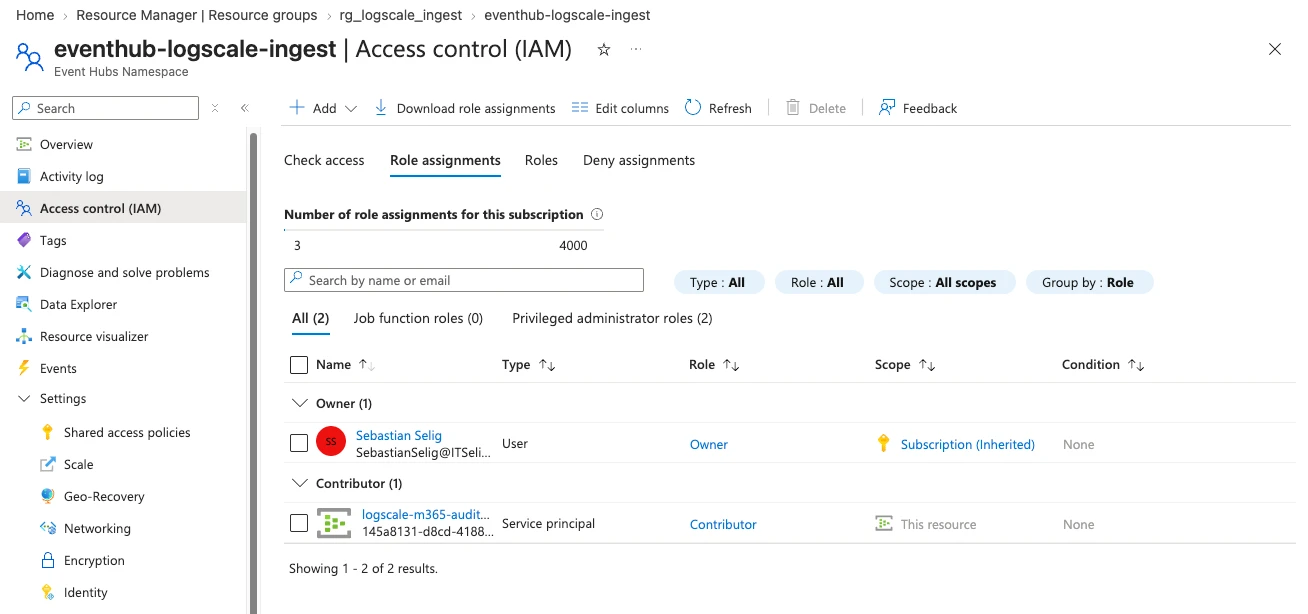Open the Group by : Role filter
The width and height of the screenshot is (1308, 614).
tap(1089, 282)
